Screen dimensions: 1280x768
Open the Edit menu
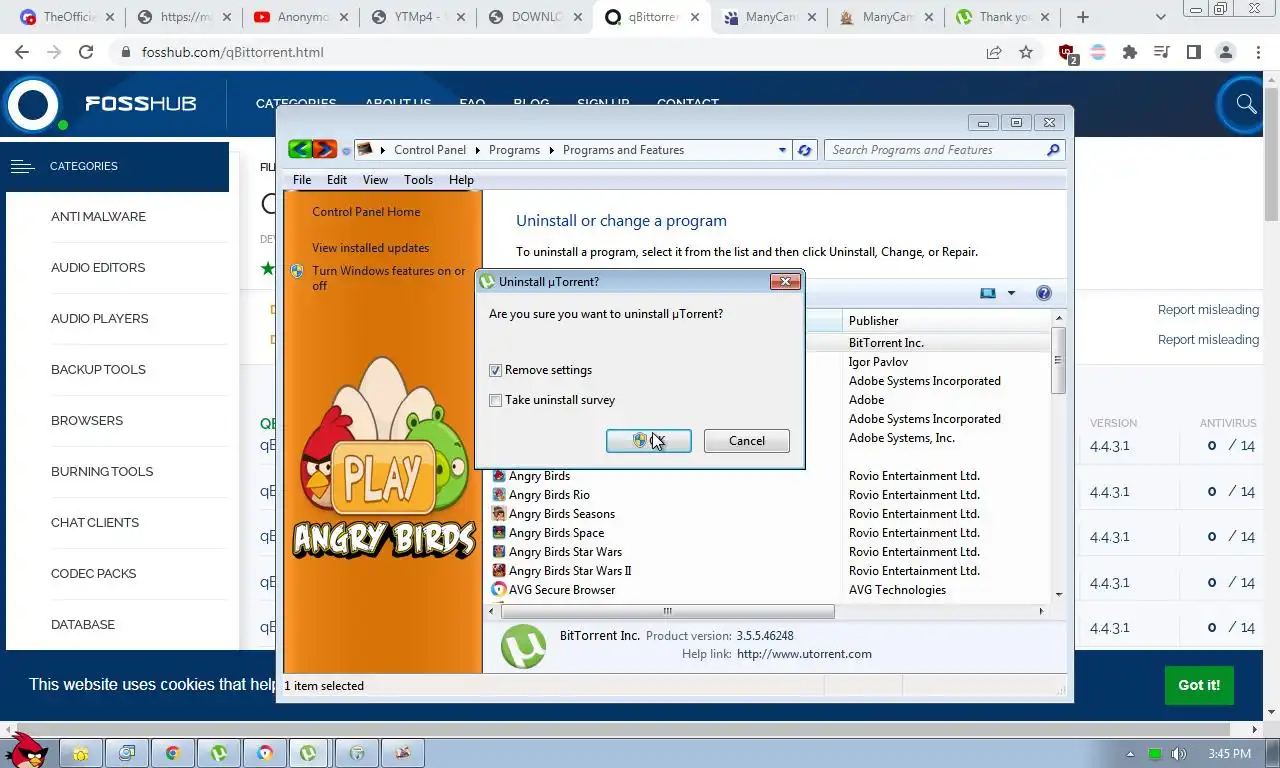pos(337,180)
